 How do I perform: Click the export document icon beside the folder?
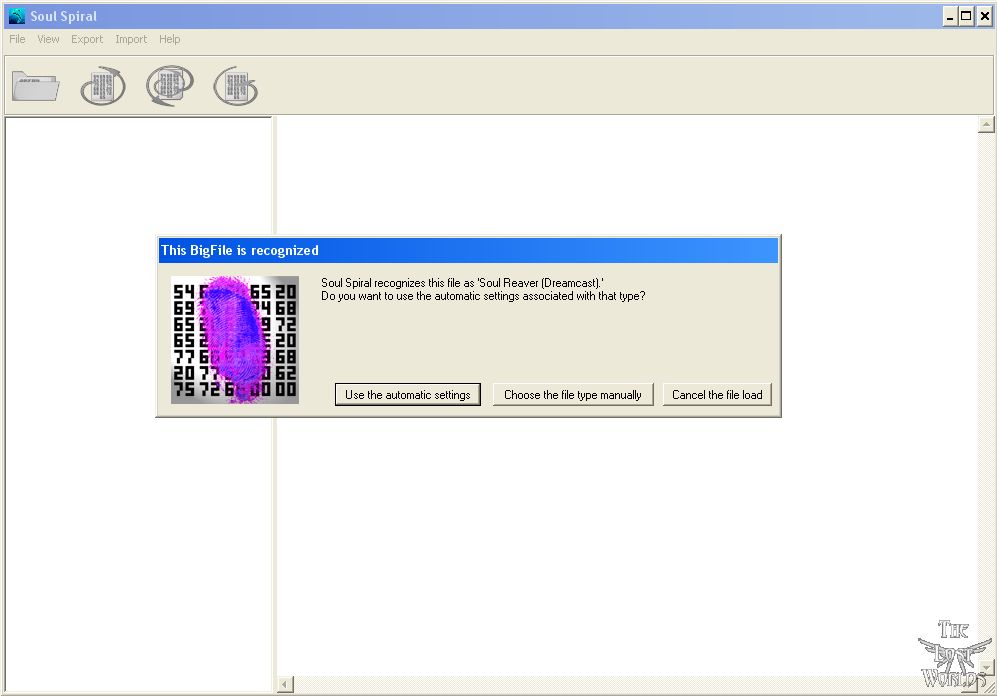pyautogui.click(x=103, y=86)
